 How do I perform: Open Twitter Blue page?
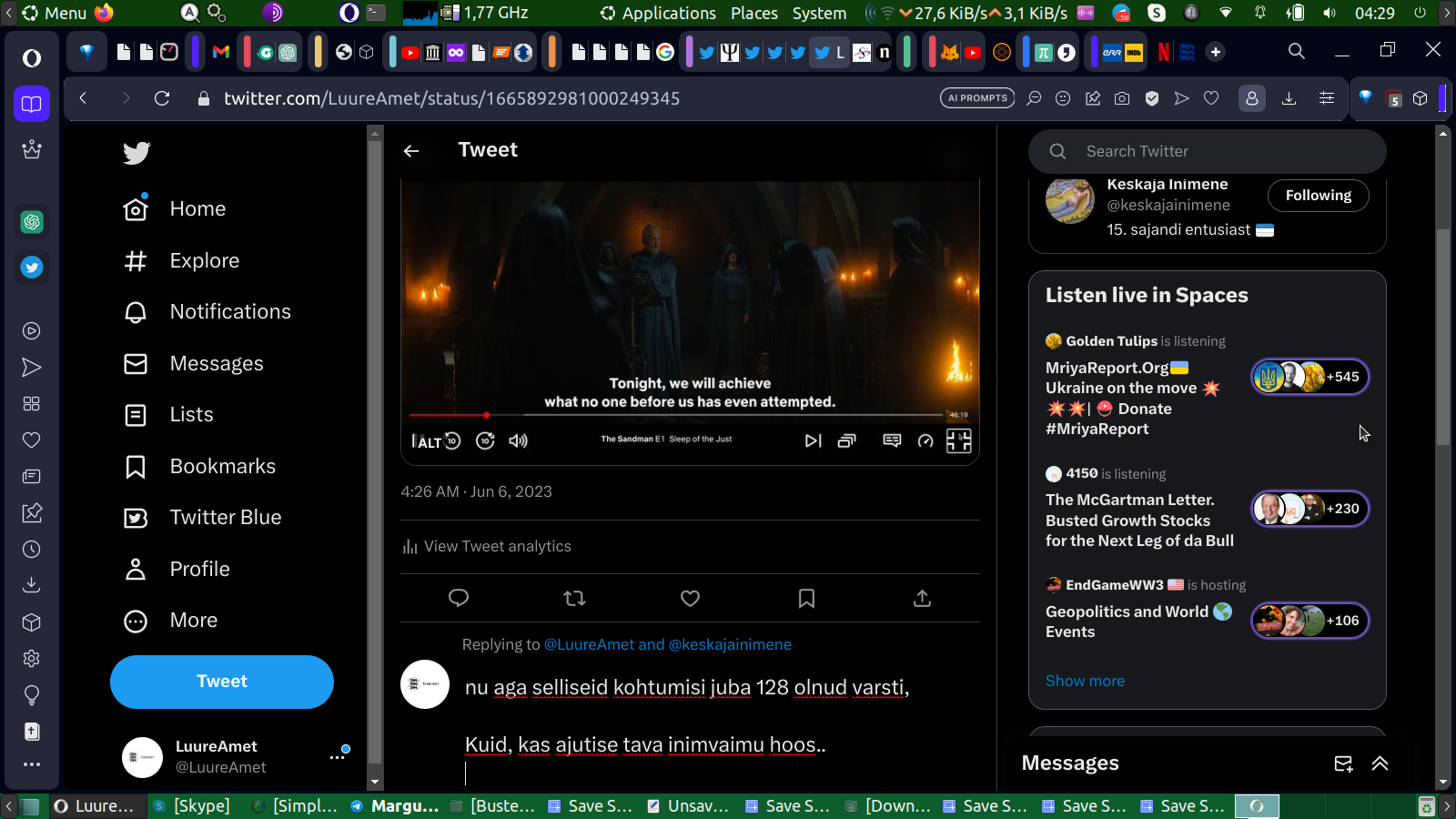pyautogui.click(x=203, y=518)
